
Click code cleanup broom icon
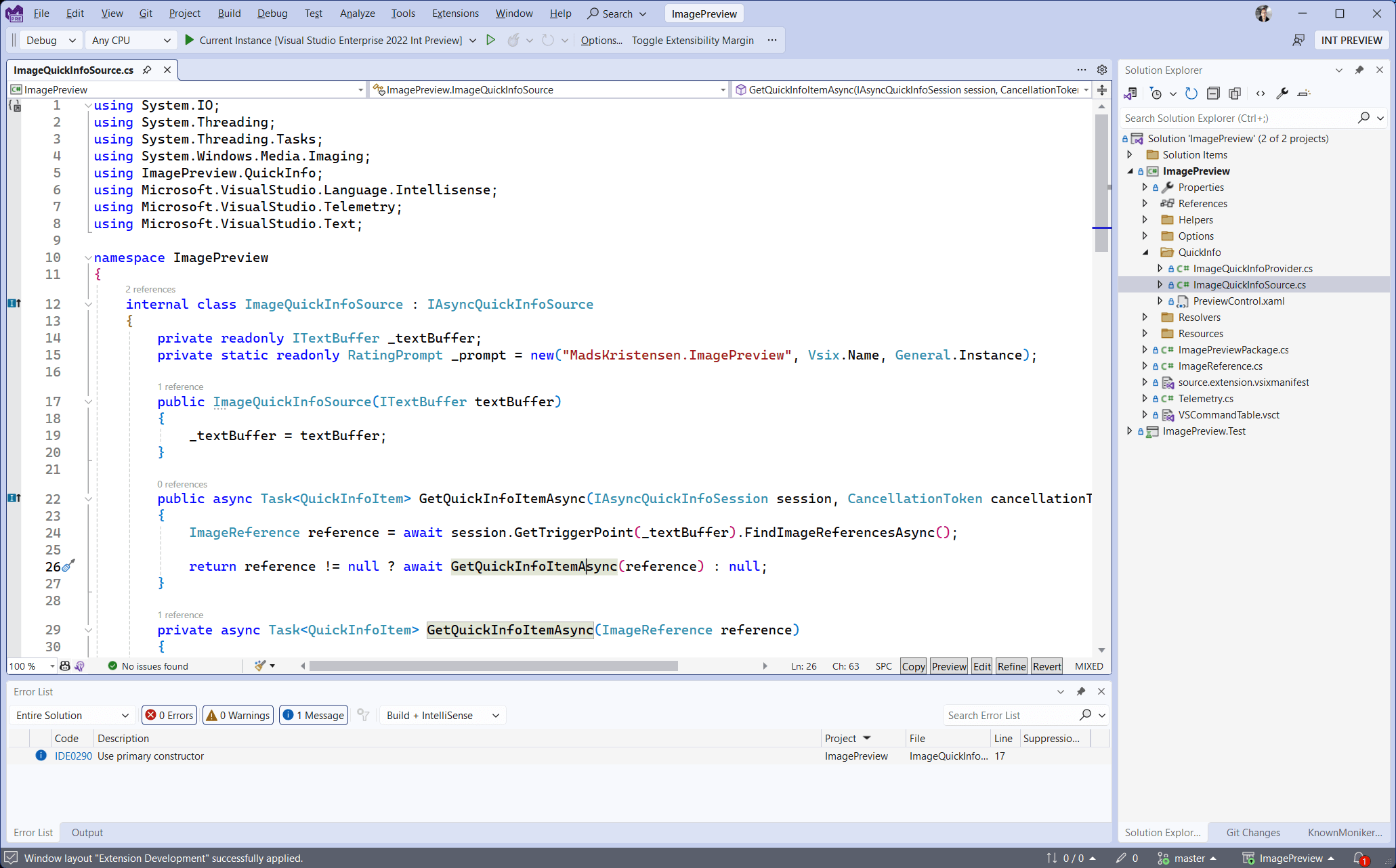260,666
